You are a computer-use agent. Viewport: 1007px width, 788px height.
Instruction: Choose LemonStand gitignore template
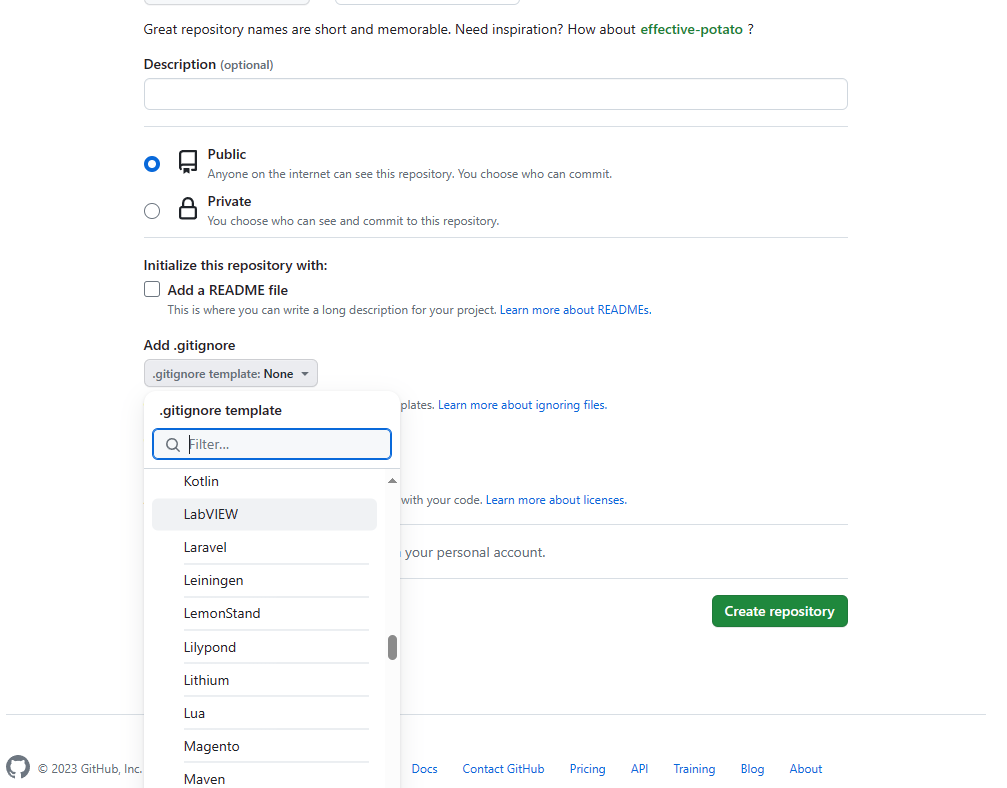pyautogui.click(x=264, y=613)
